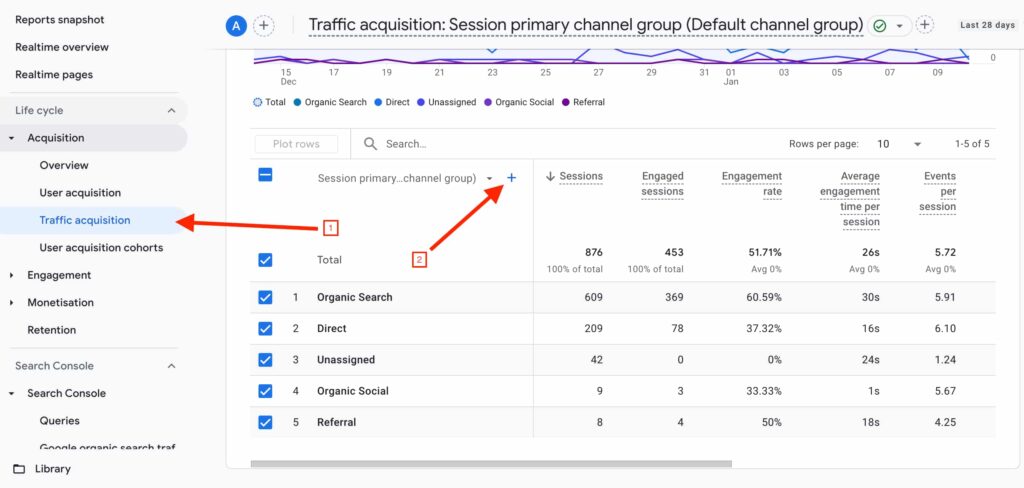The width and height of the screenshot is (1024, 488).
Task: Collapse the Search Console tree triangle
Action: [12, 393]
